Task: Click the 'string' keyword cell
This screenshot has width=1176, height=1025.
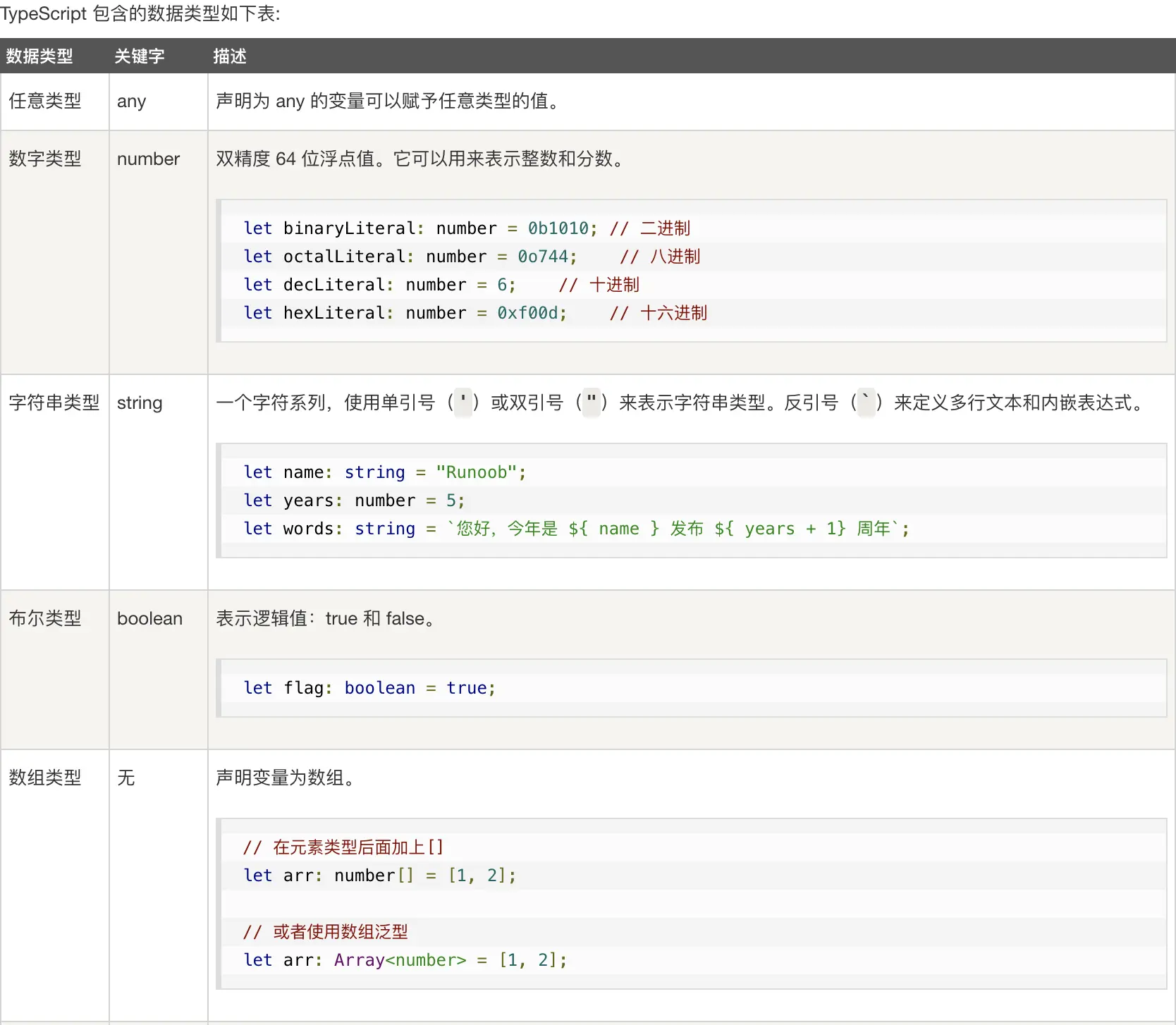Action: [x=140, y=403]
